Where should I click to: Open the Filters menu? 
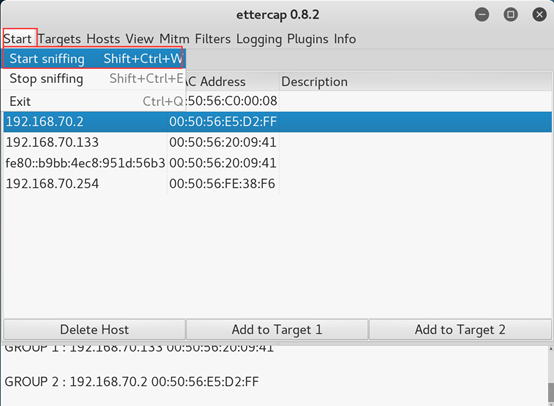pyautogui.click(x=213, y=39)
